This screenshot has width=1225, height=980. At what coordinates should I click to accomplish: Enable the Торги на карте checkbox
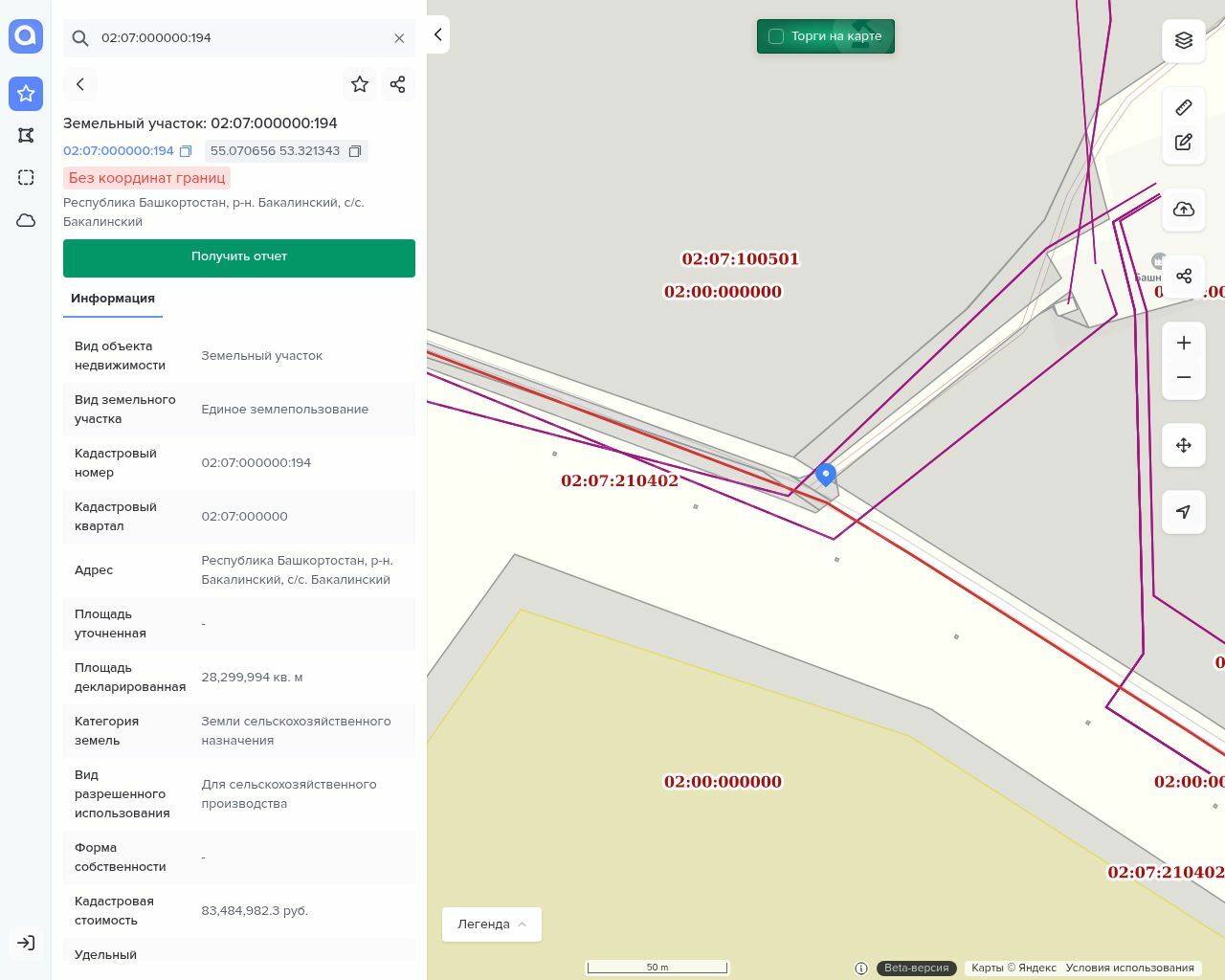tap(776, 36)
